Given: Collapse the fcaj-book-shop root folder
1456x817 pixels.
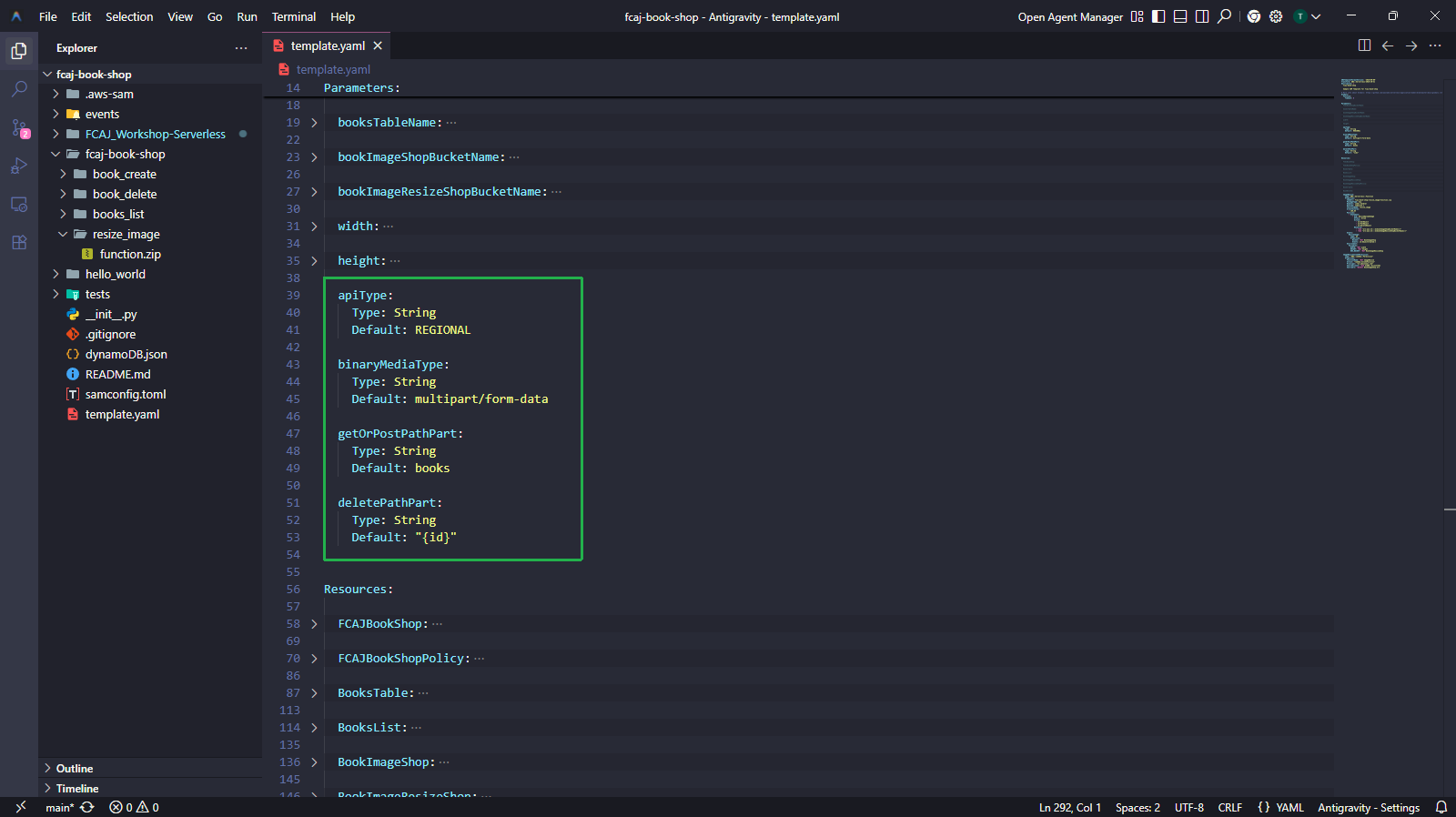Looking at the screenshot, I should pyautogui.click(x=47, y=75).
